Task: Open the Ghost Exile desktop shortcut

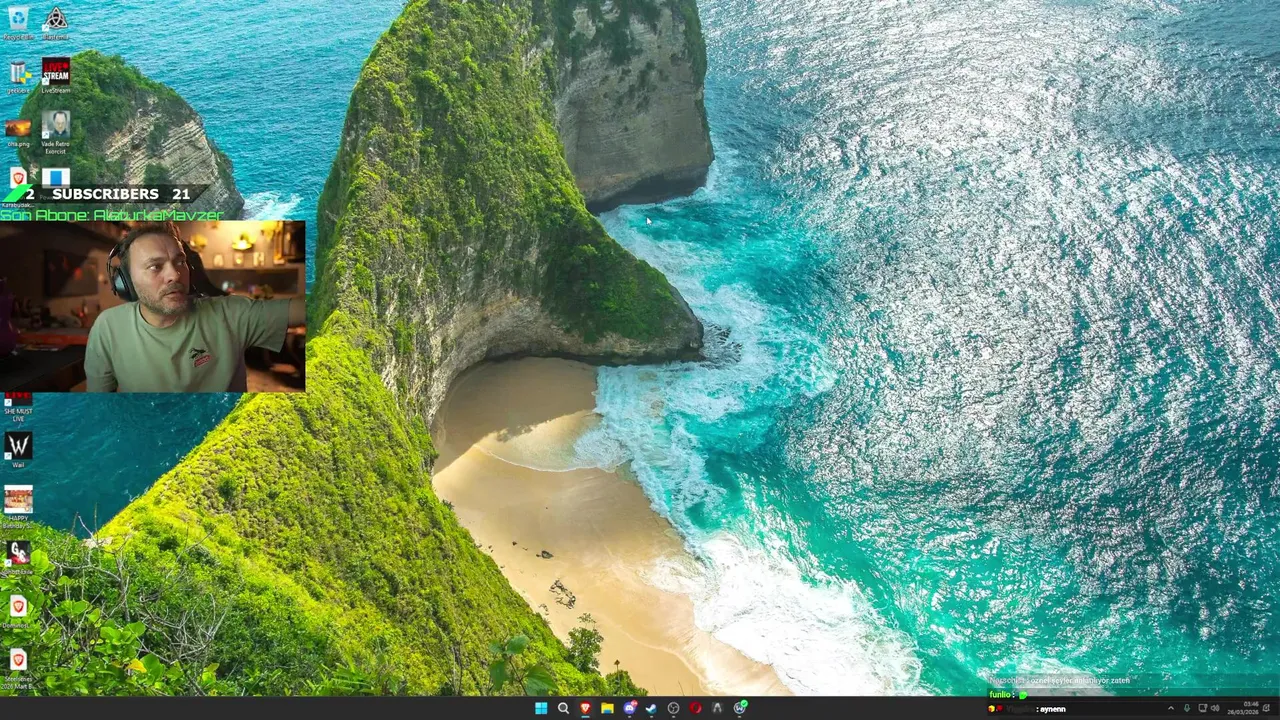Action: click(18, 558)
